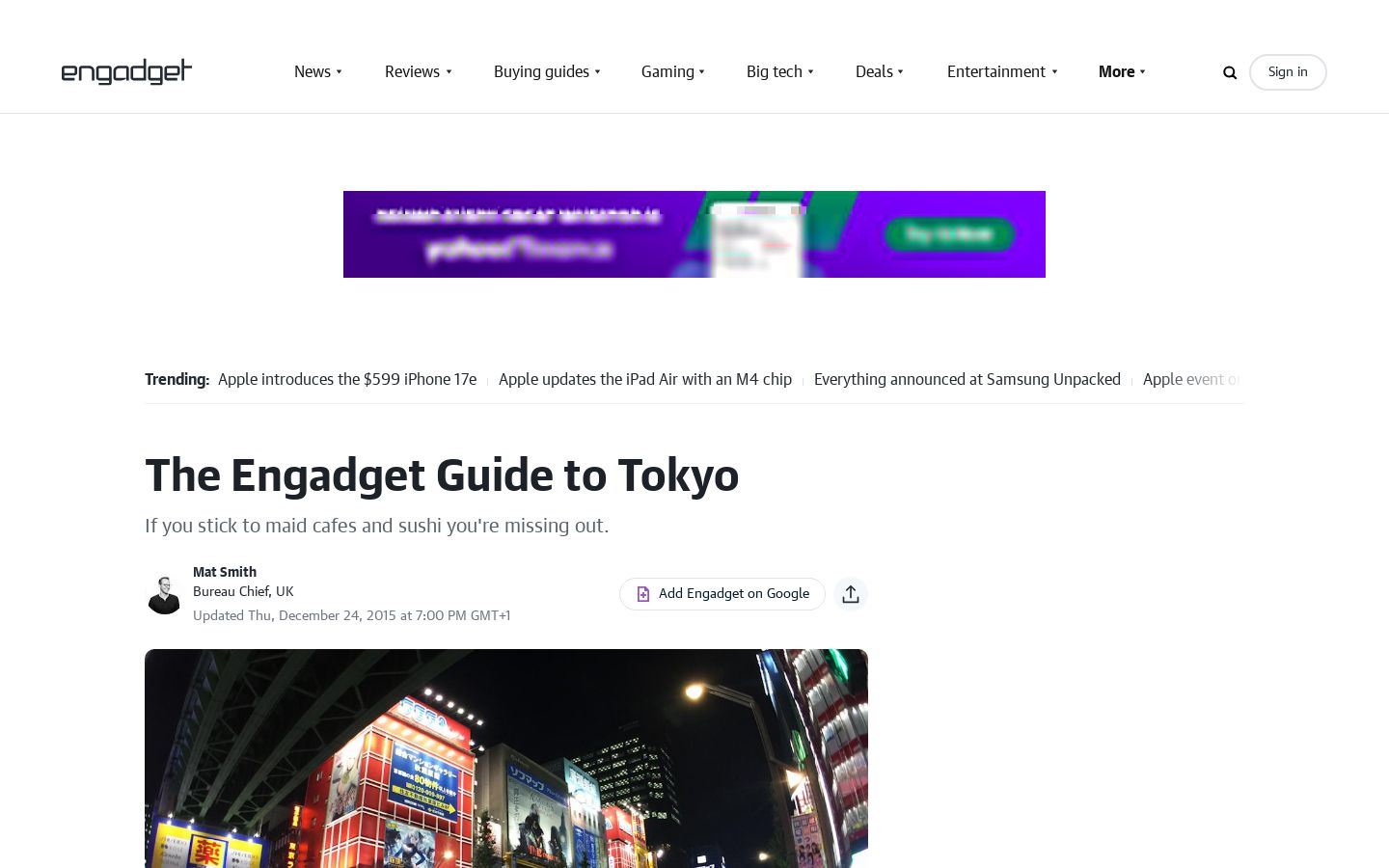
Task: Expand the News dropdown arrow
Action: 339,71
